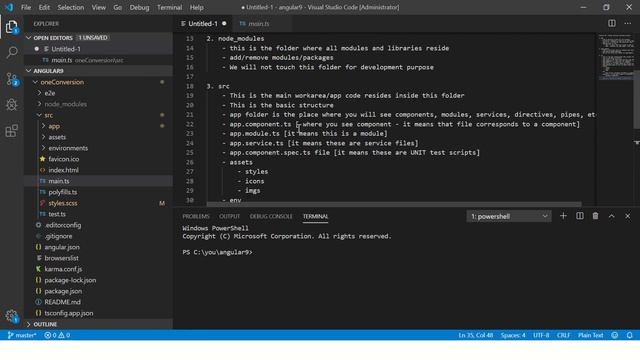Viewport: 640px width, 360px height.
Task: Open errors and warnings count in status bar
Action: pyautogui.click(x=57, y=335)
